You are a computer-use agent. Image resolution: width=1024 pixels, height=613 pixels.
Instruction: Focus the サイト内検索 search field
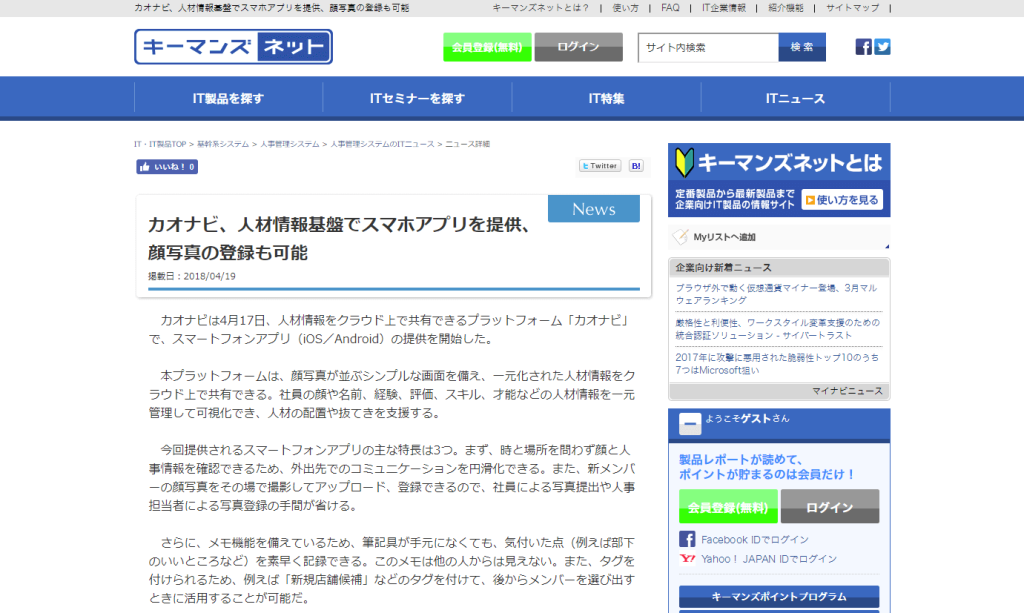click(708, 48)
